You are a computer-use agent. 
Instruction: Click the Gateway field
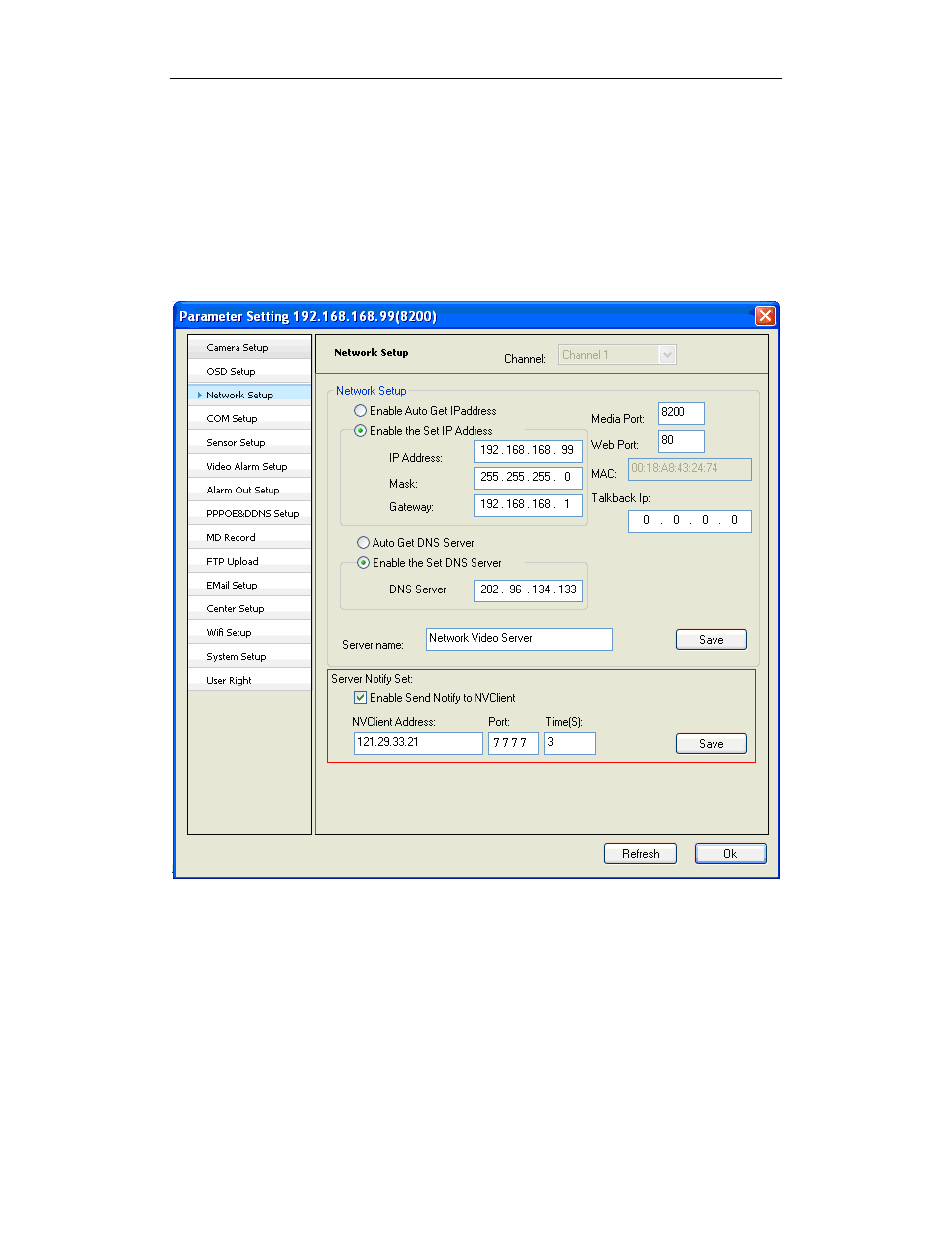click(528, 504)
